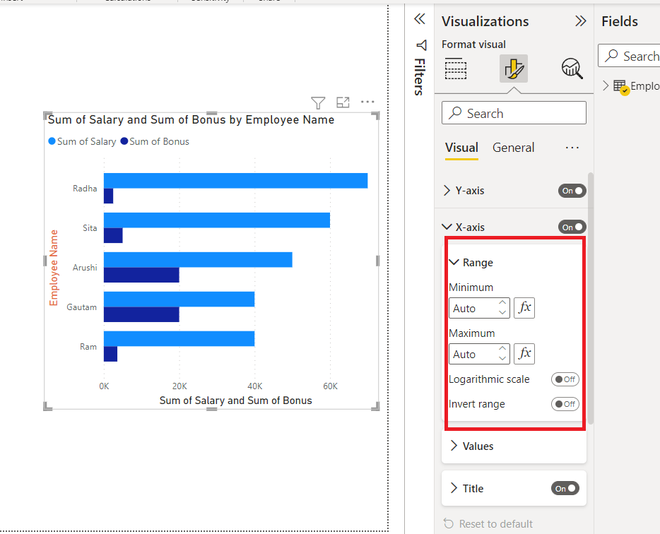Click the x-axis title below chart

coord(236,400)
